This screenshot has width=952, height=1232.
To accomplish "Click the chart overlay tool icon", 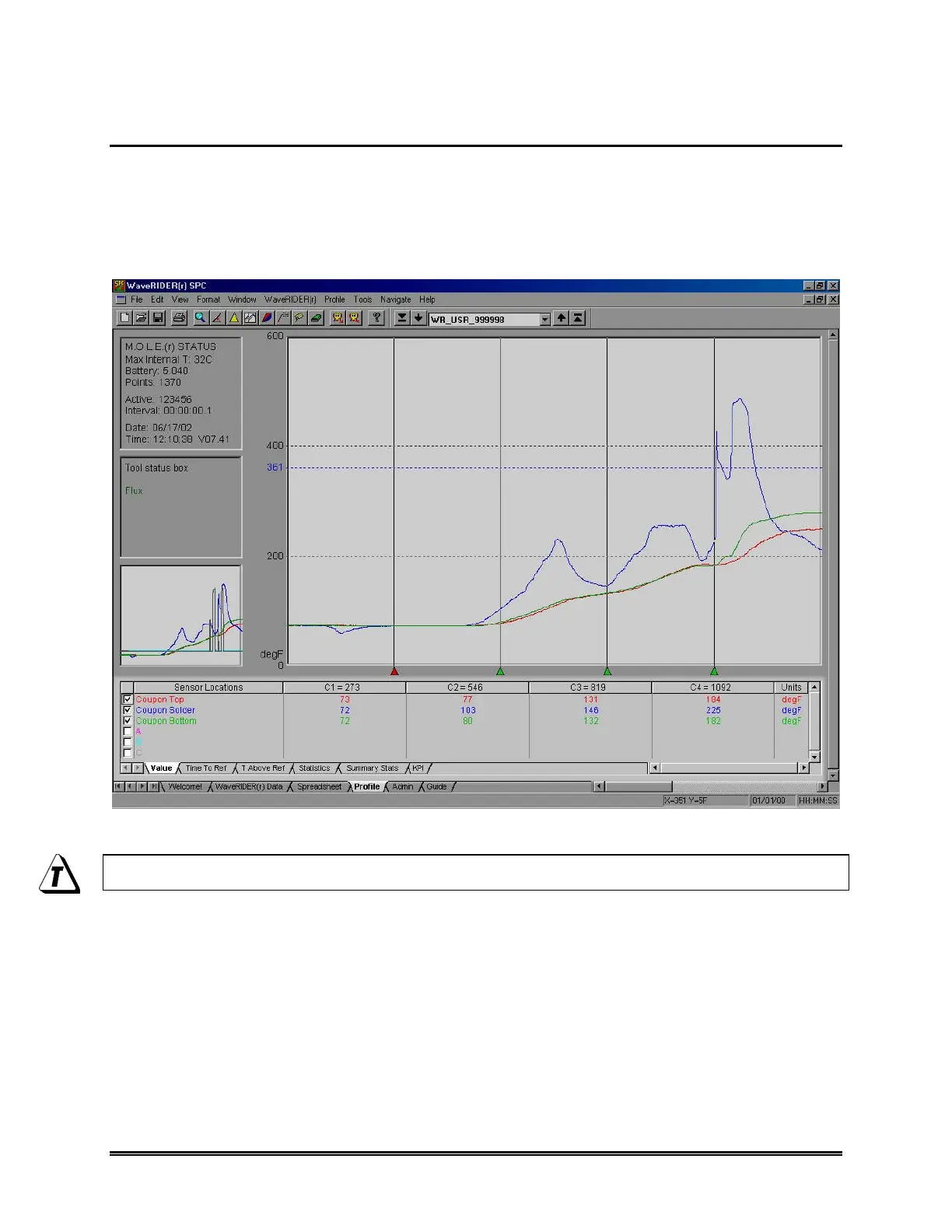I will (250, 317).
